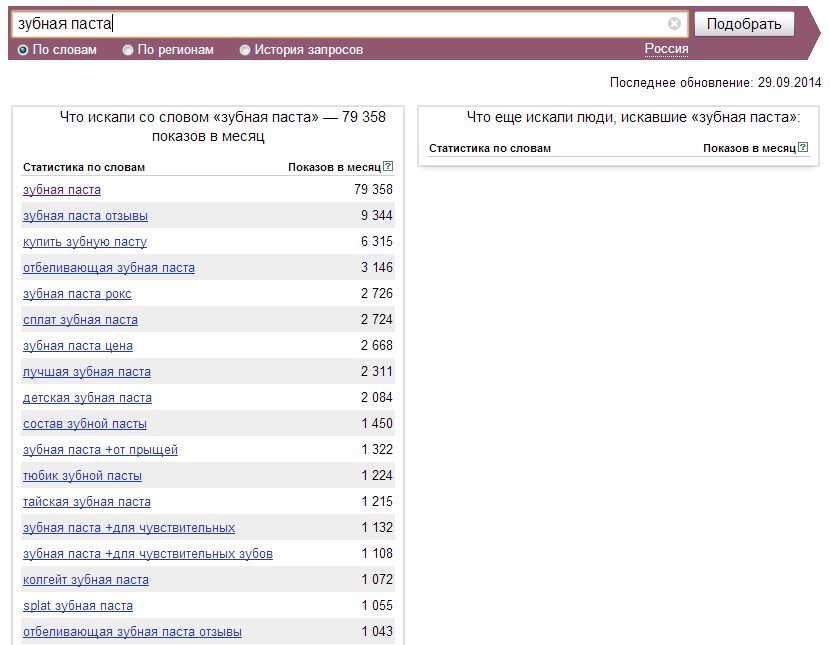Viewport: 830px width, 645px height.
Task: Click the value '1 043' in the table
Action: pos(377,631)
